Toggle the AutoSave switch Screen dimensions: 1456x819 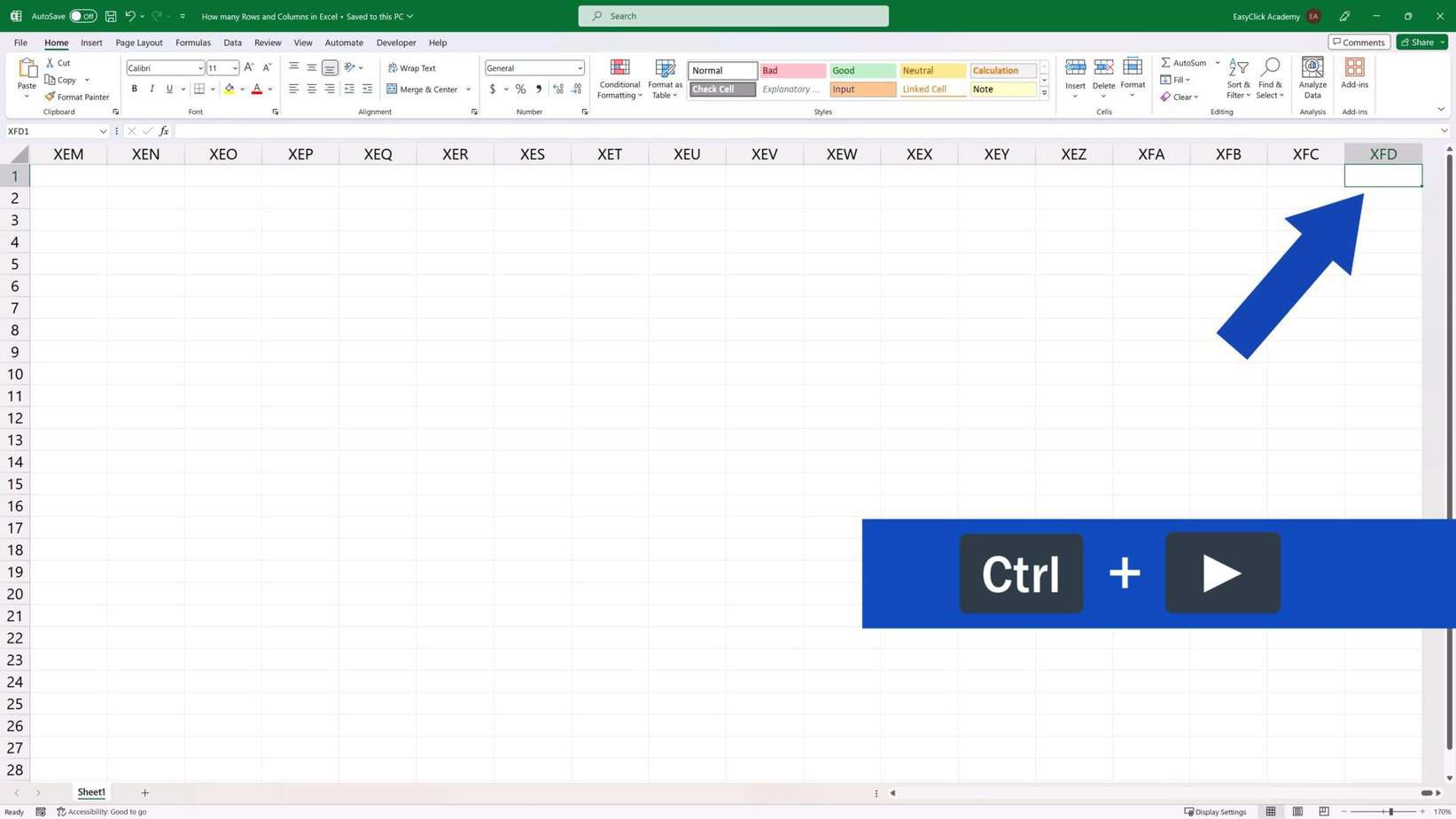(x=82, y=16)
